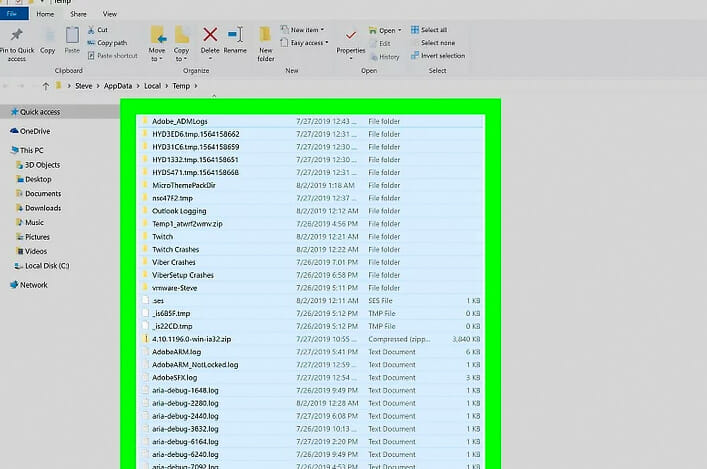
Task: Select the ViberSetup Crashes folder
Action: (310, 275)
